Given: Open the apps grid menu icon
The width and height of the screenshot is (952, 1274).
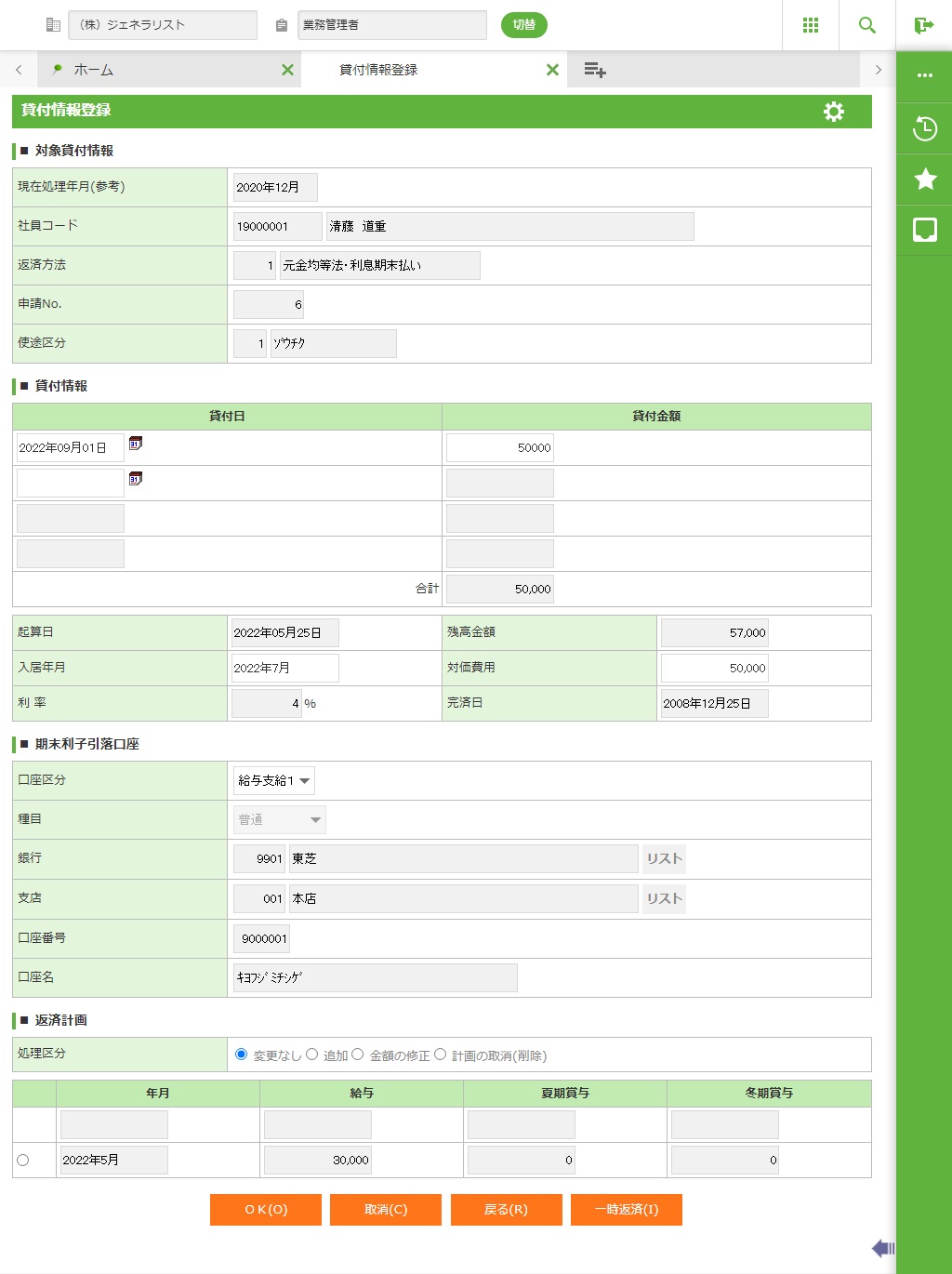Looking at the screenshot, I should click(x=810, y=25).
